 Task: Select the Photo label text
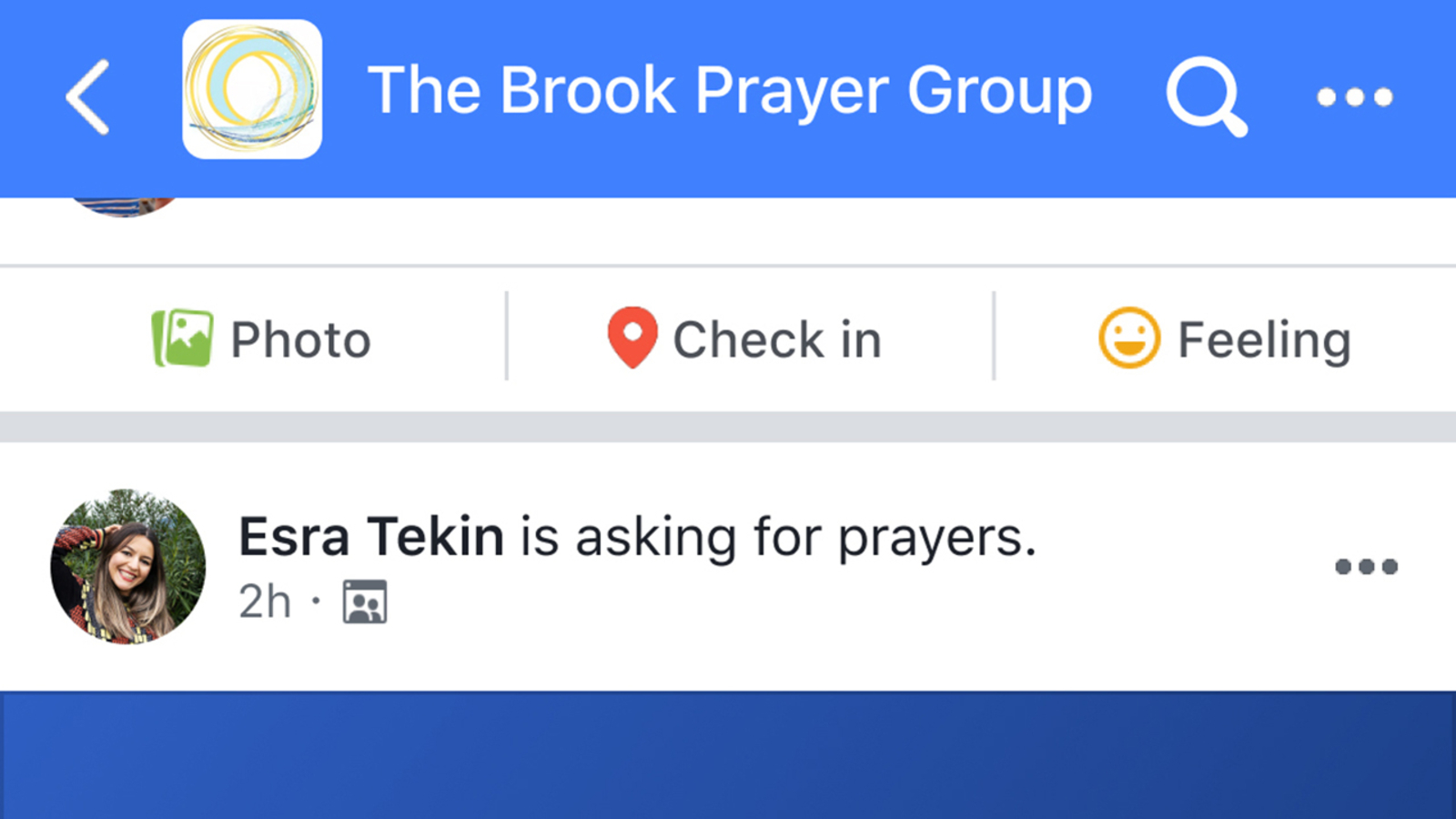(x=300, y=340)
